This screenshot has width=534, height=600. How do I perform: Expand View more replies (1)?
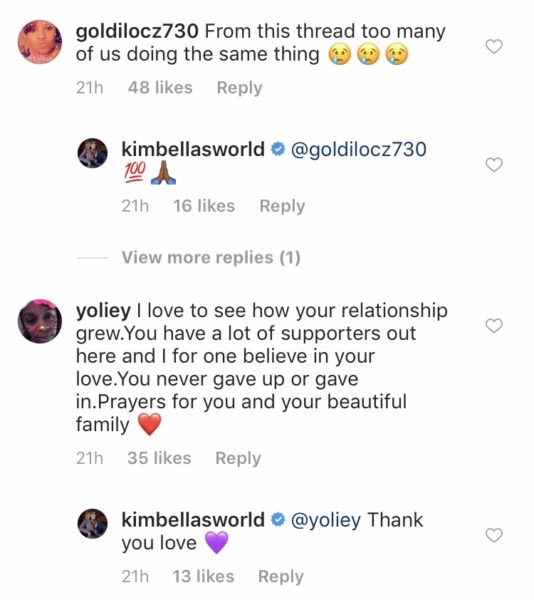click(211, 257)
